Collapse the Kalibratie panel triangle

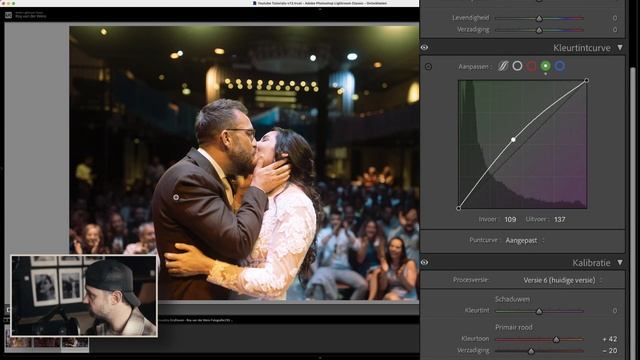[x=620, y=262]
